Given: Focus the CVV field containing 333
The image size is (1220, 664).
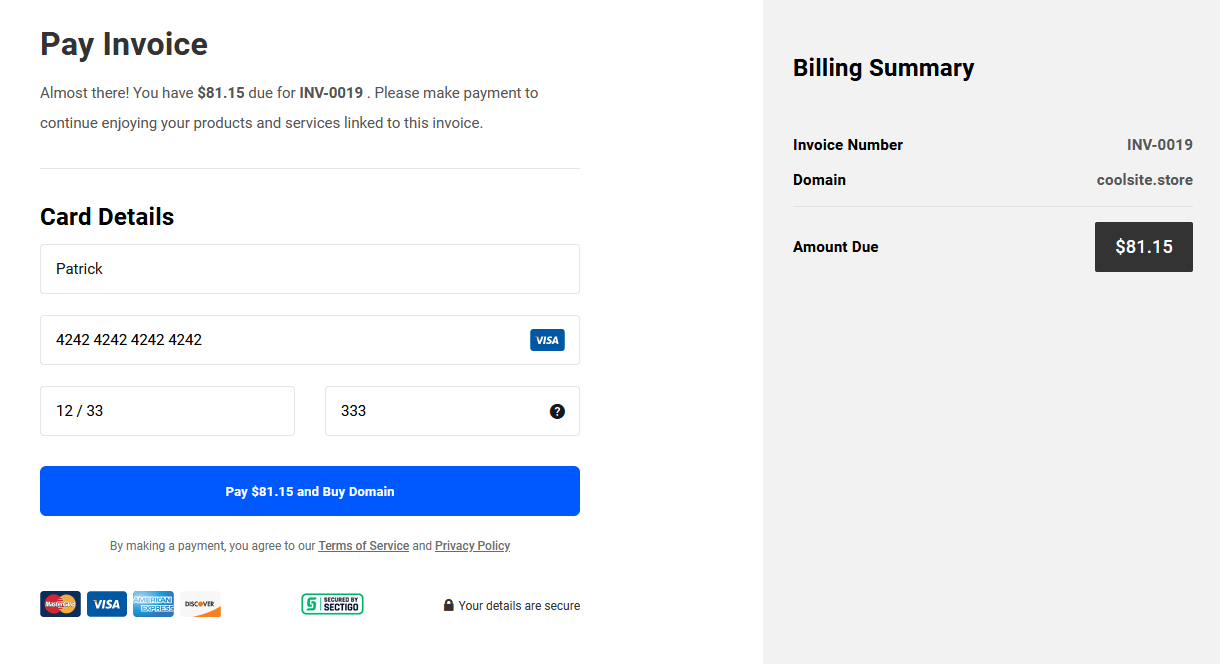Looking at the screenshot, I should point(452,411).
